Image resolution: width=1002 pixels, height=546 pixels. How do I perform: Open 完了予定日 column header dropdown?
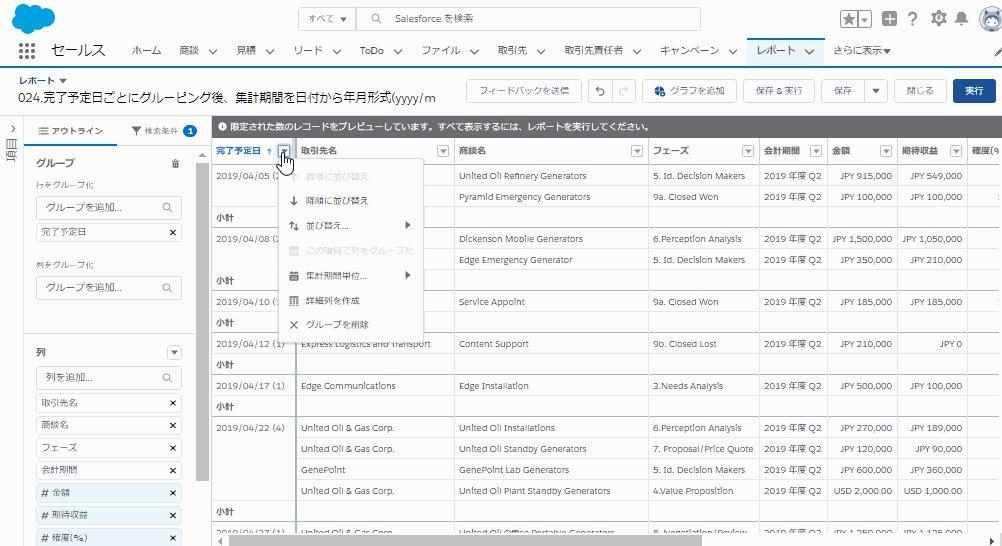pyautogui.click(x=284, y=151)
